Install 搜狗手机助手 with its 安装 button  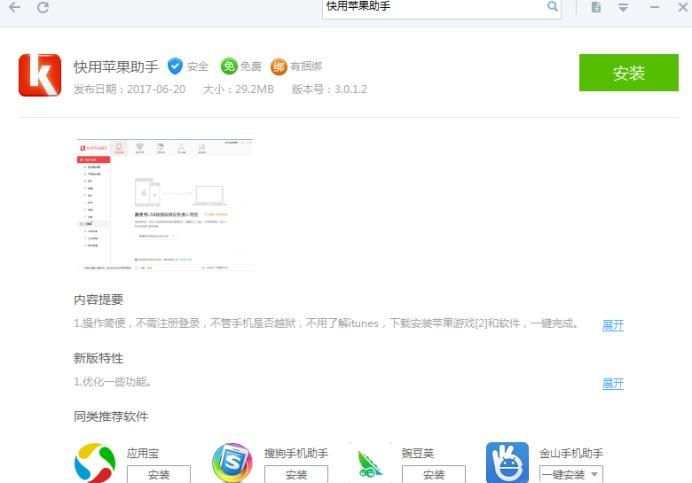[296, 474]
